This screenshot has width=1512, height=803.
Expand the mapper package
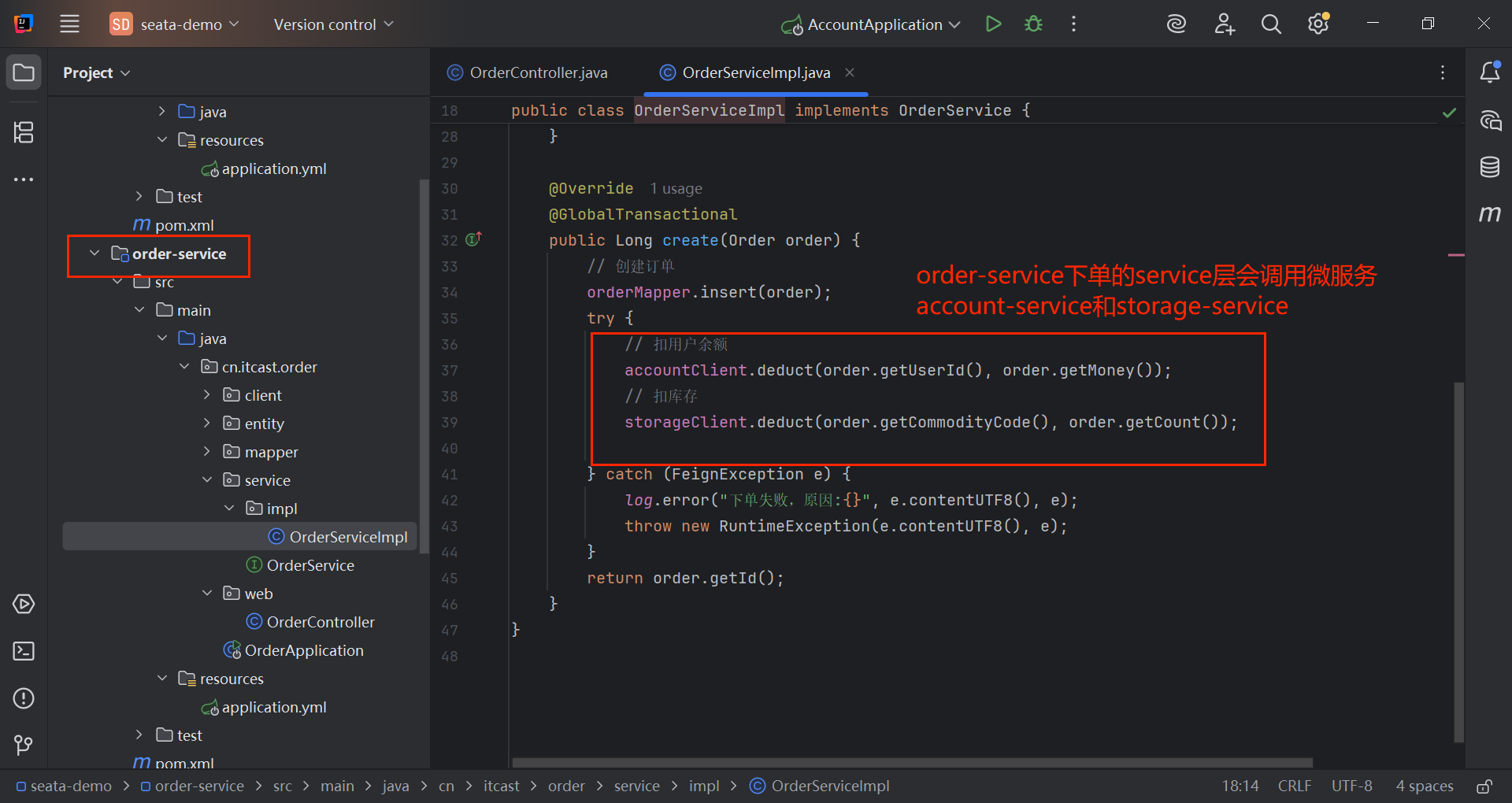tap(207, 452)
